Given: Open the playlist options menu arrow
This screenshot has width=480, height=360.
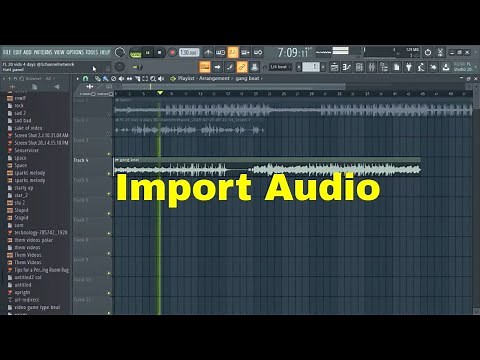Looking at the screenshot, I should click(77, 79).
